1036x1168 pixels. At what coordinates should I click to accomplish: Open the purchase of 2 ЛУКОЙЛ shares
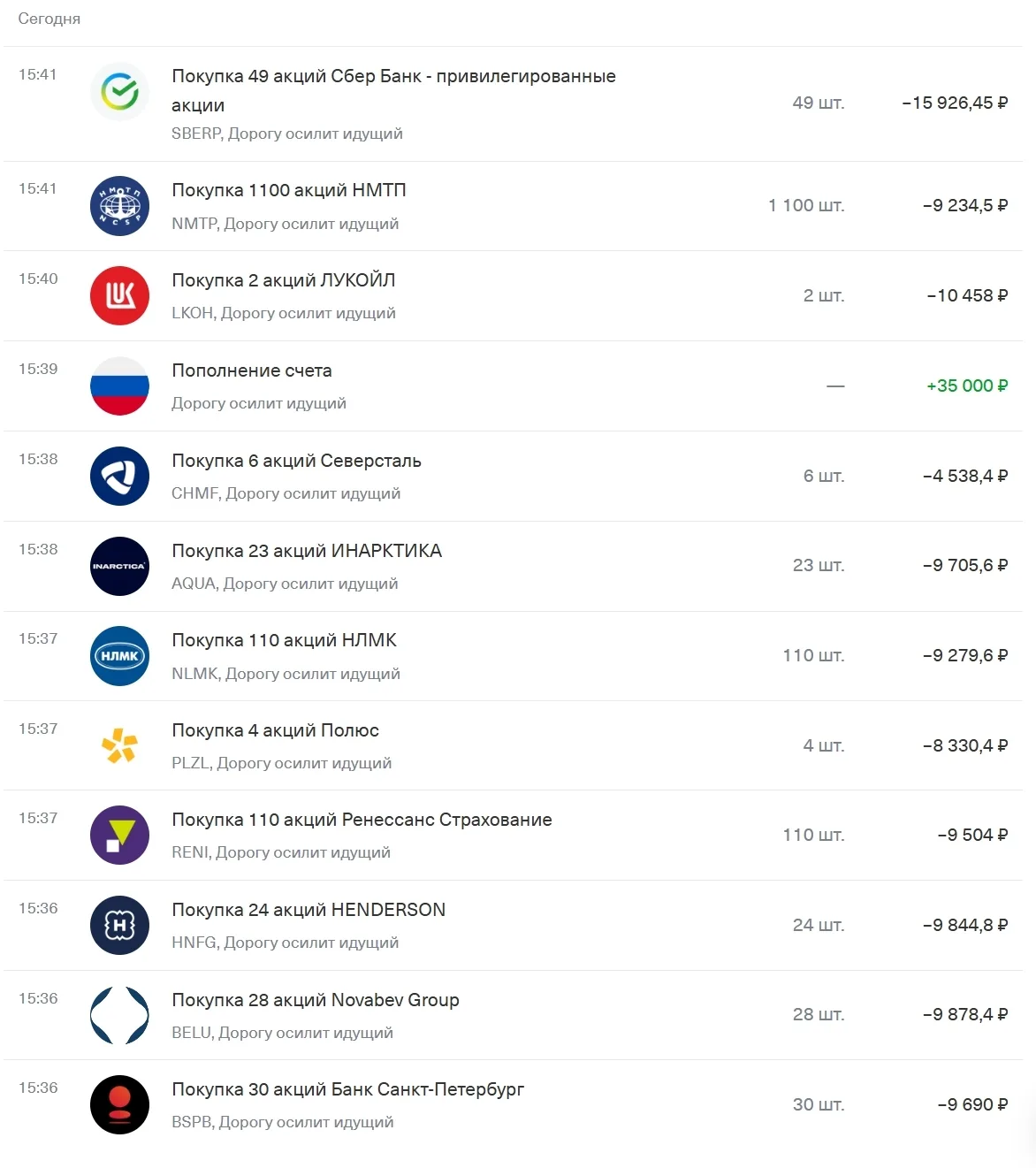[513, 296]
